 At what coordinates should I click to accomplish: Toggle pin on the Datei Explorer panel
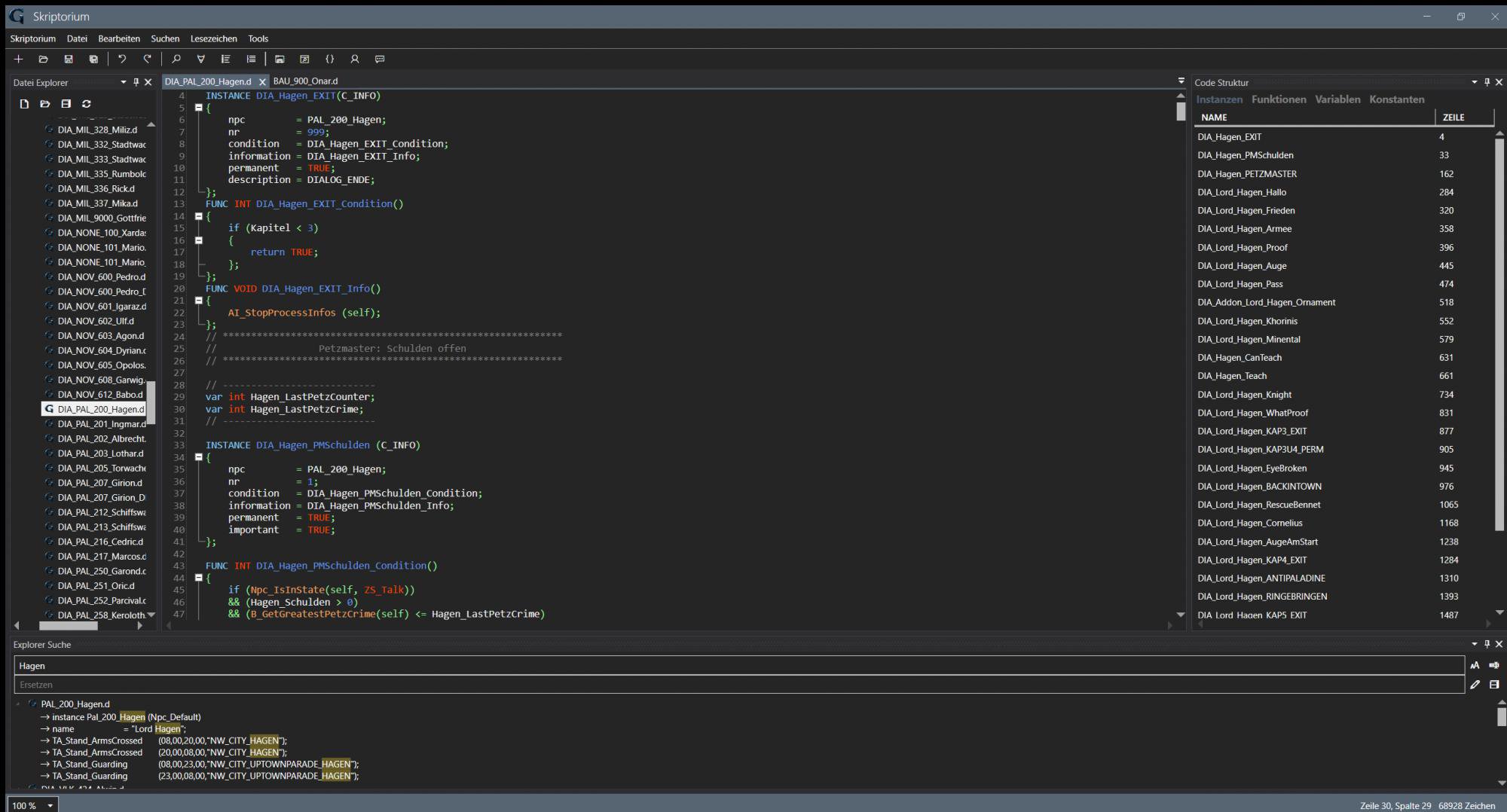click(x=136, y=82)
